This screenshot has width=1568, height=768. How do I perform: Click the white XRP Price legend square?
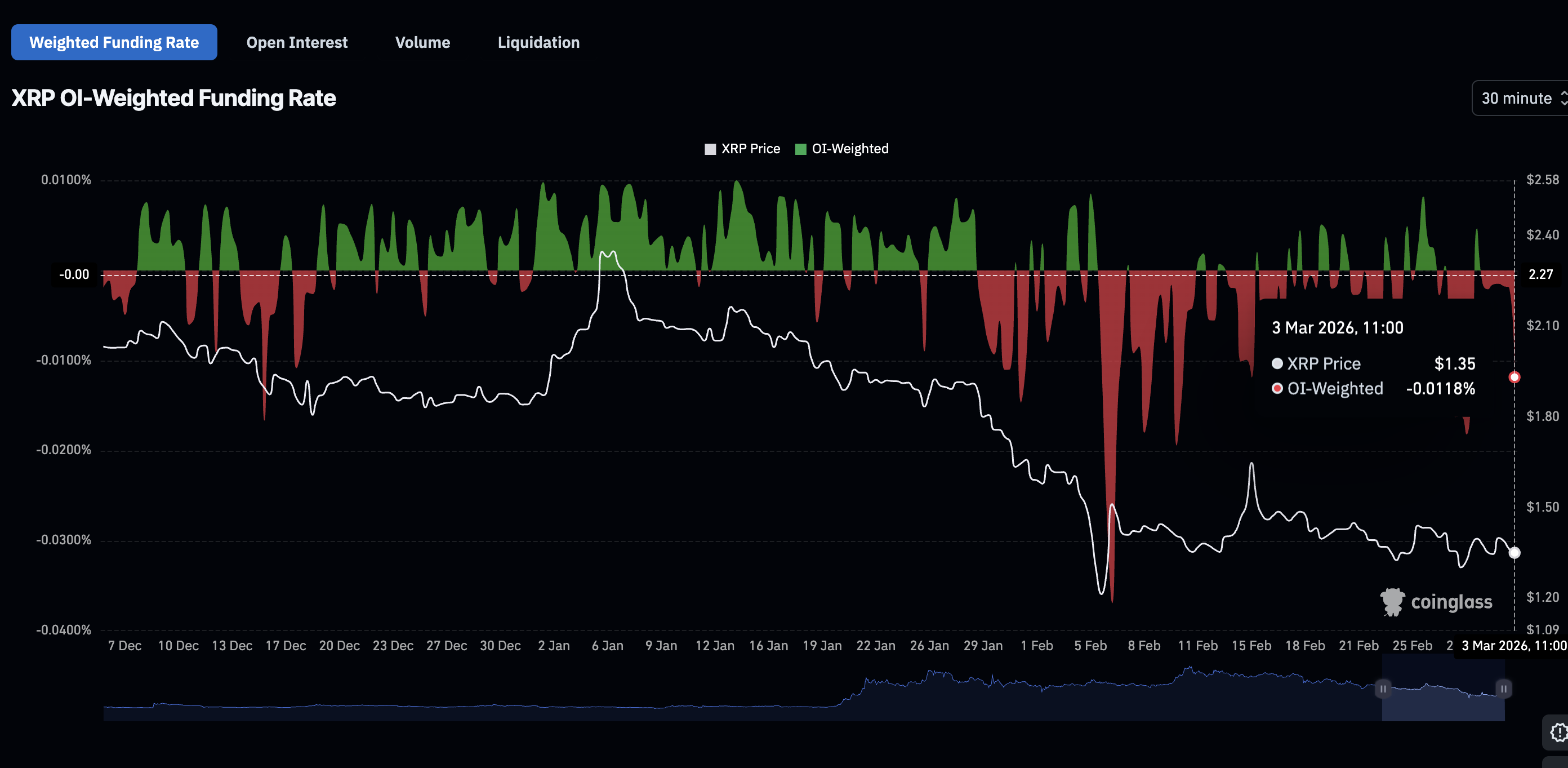710,149
